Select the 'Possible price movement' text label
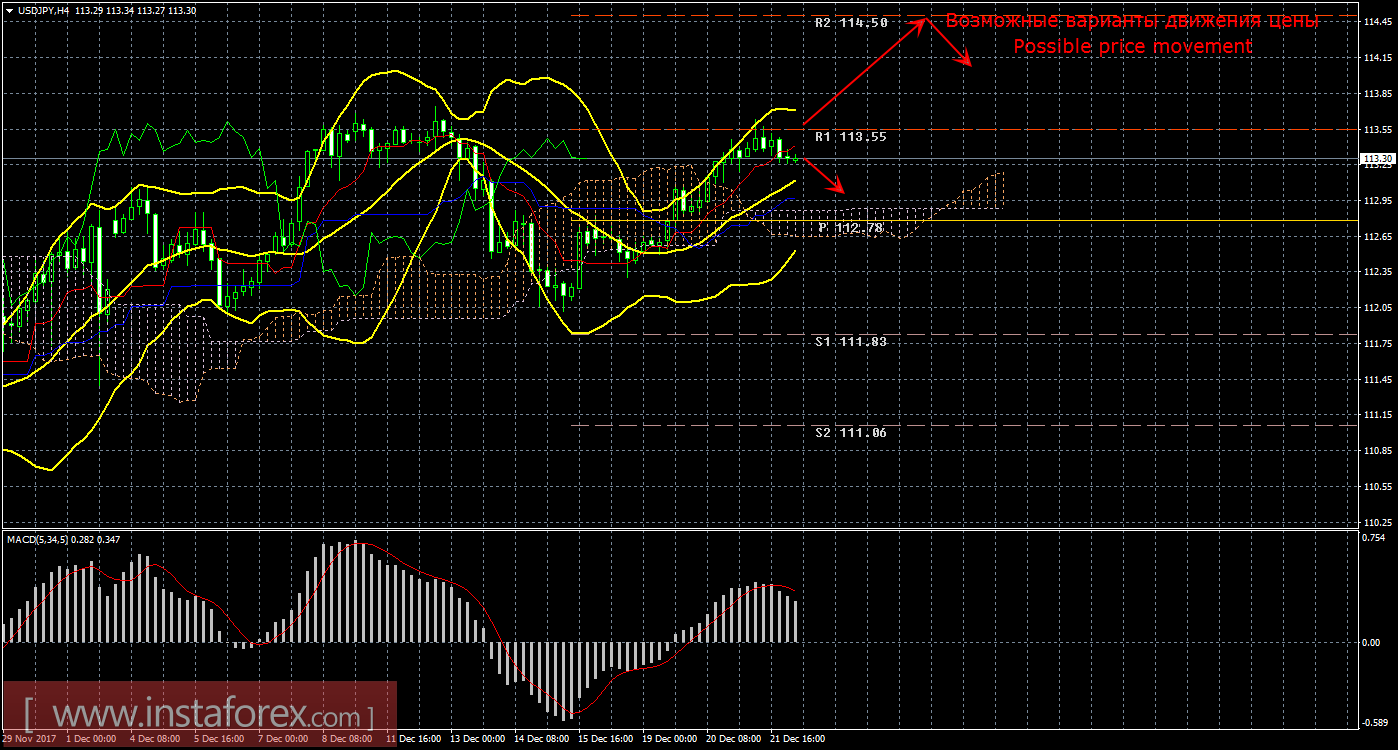The height and width of the screenshot is (750, 1398). click(1132, 46)
